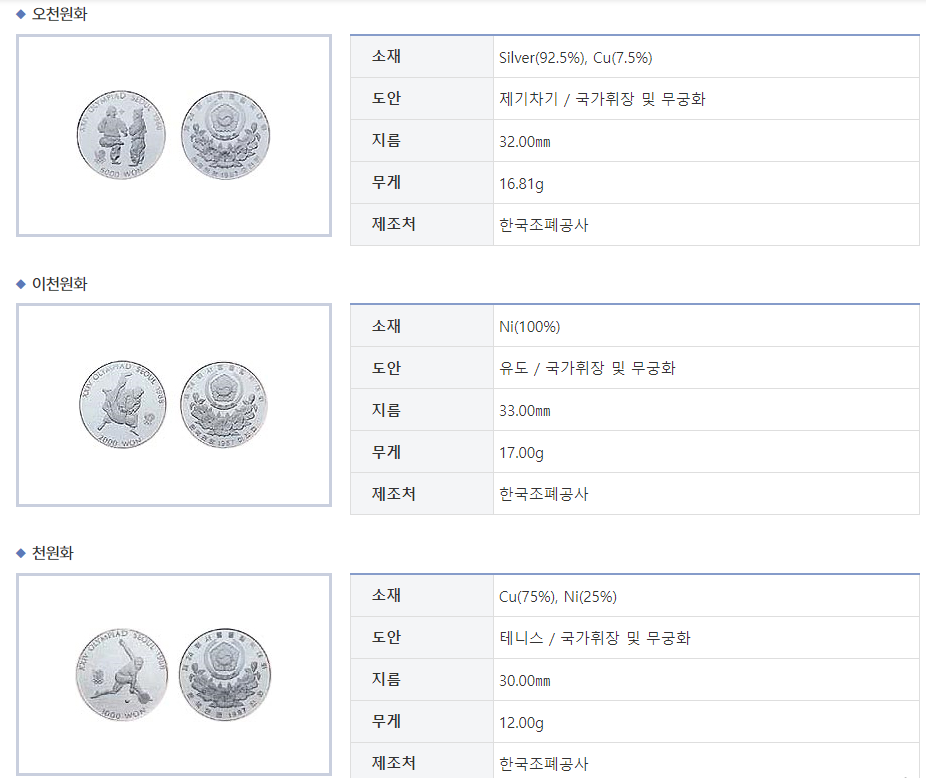Click the 5000 won coin showing 제기차기 players
Image resolution: width=926 pixels, height=778 pixels.
120,136
